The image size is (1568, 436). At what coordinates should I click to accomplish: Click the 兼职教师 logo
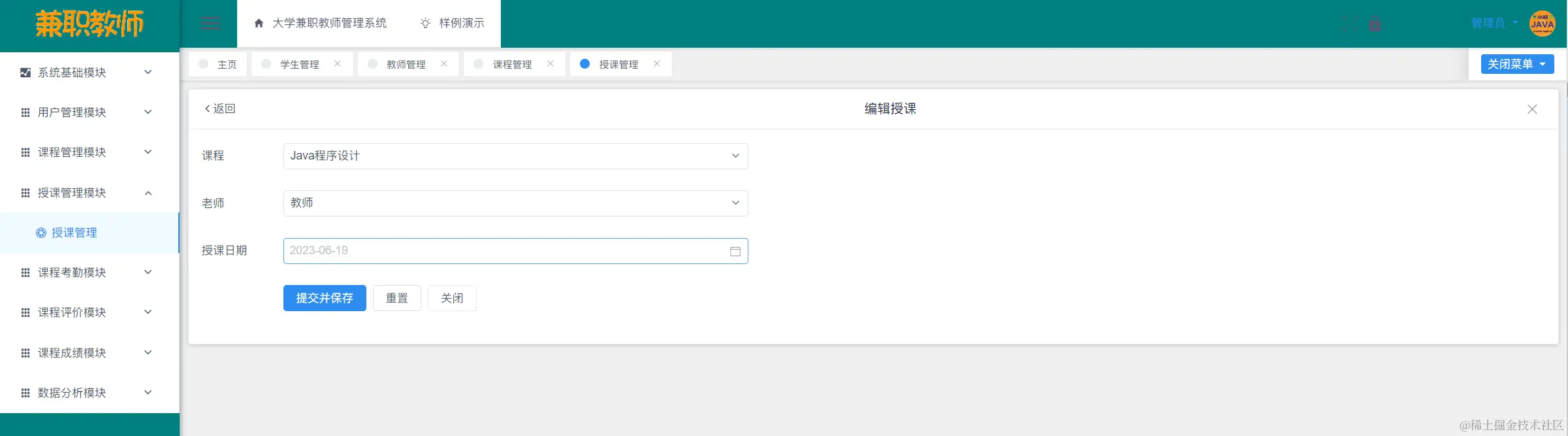(89, 24)
